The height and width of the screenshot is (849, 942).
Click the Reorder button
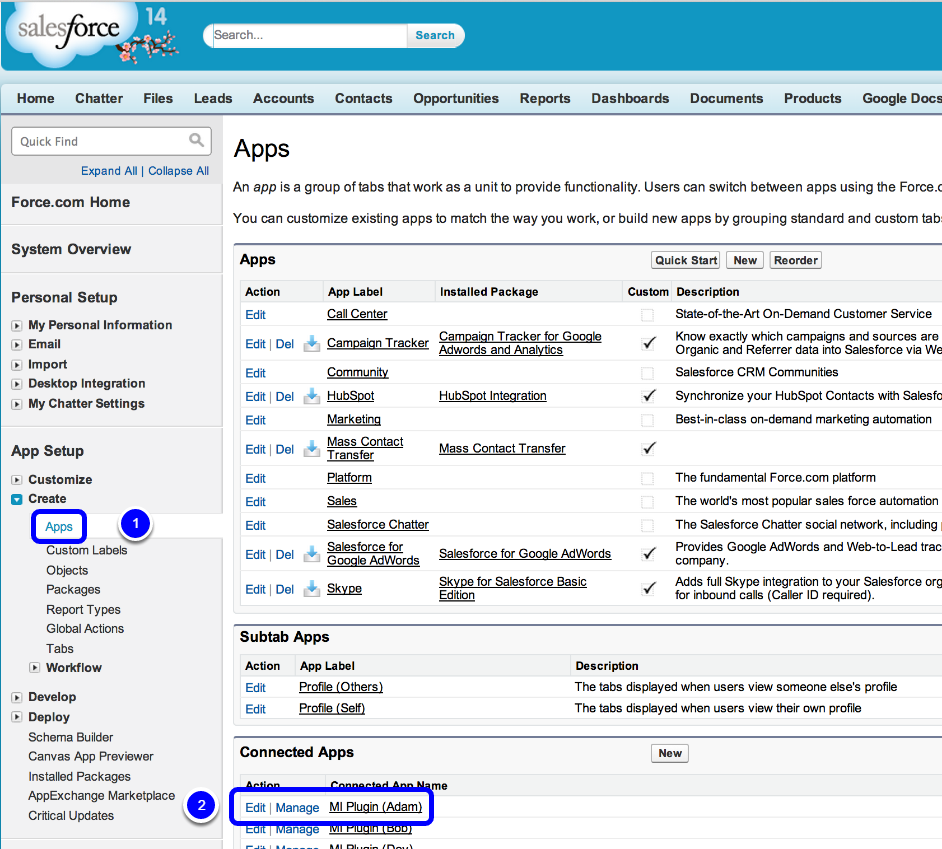pos(795,260)
